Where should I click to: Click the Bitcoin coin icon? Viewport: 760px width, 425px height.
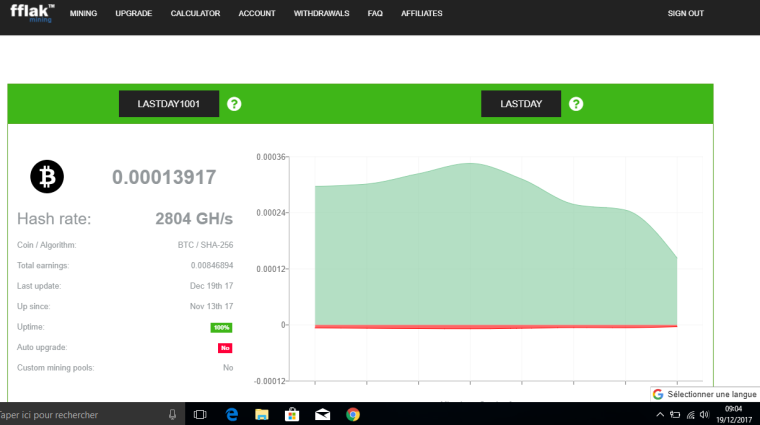(x=47, y=177)
